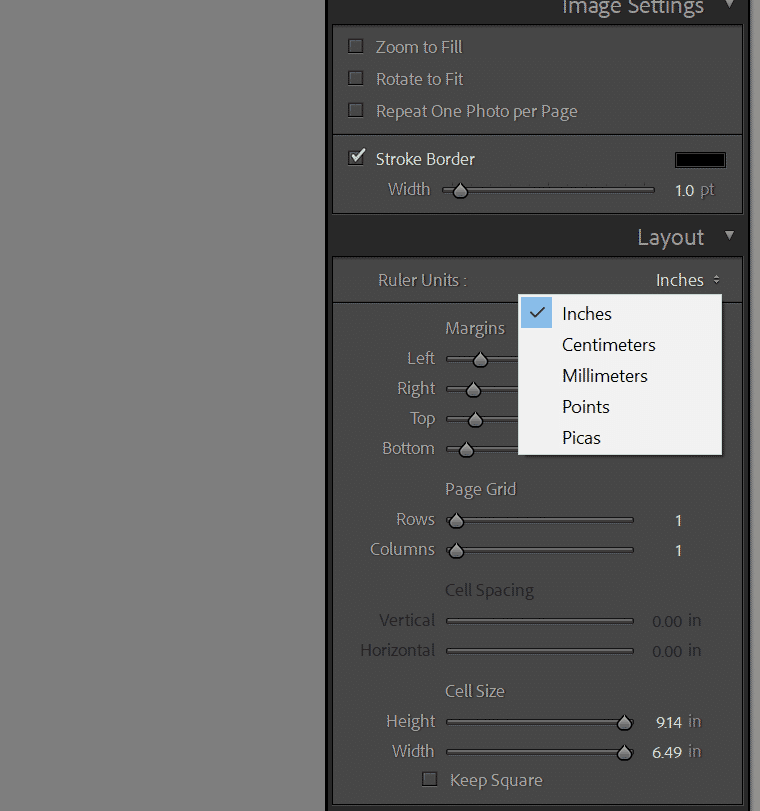Click the stroke Width slider thumb

click(459, 190)
